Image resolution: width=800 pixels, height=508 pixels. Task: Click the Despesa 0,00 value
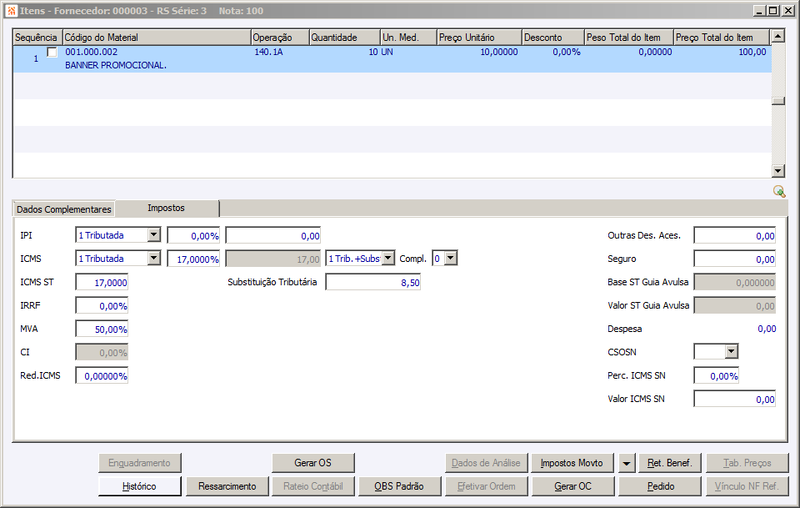(767, 329)
